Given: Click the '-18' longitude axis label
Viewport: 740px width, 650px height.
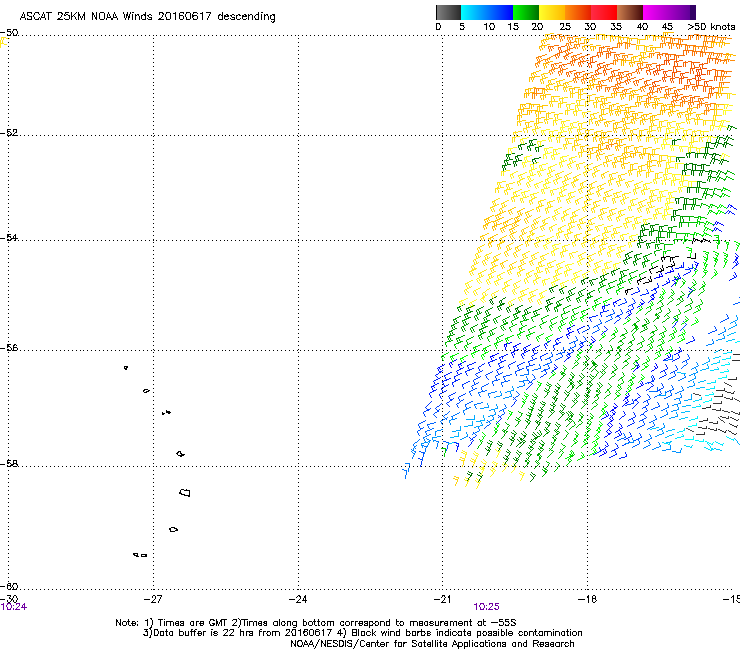Looking at the screenshot, I should coord(588,599).
